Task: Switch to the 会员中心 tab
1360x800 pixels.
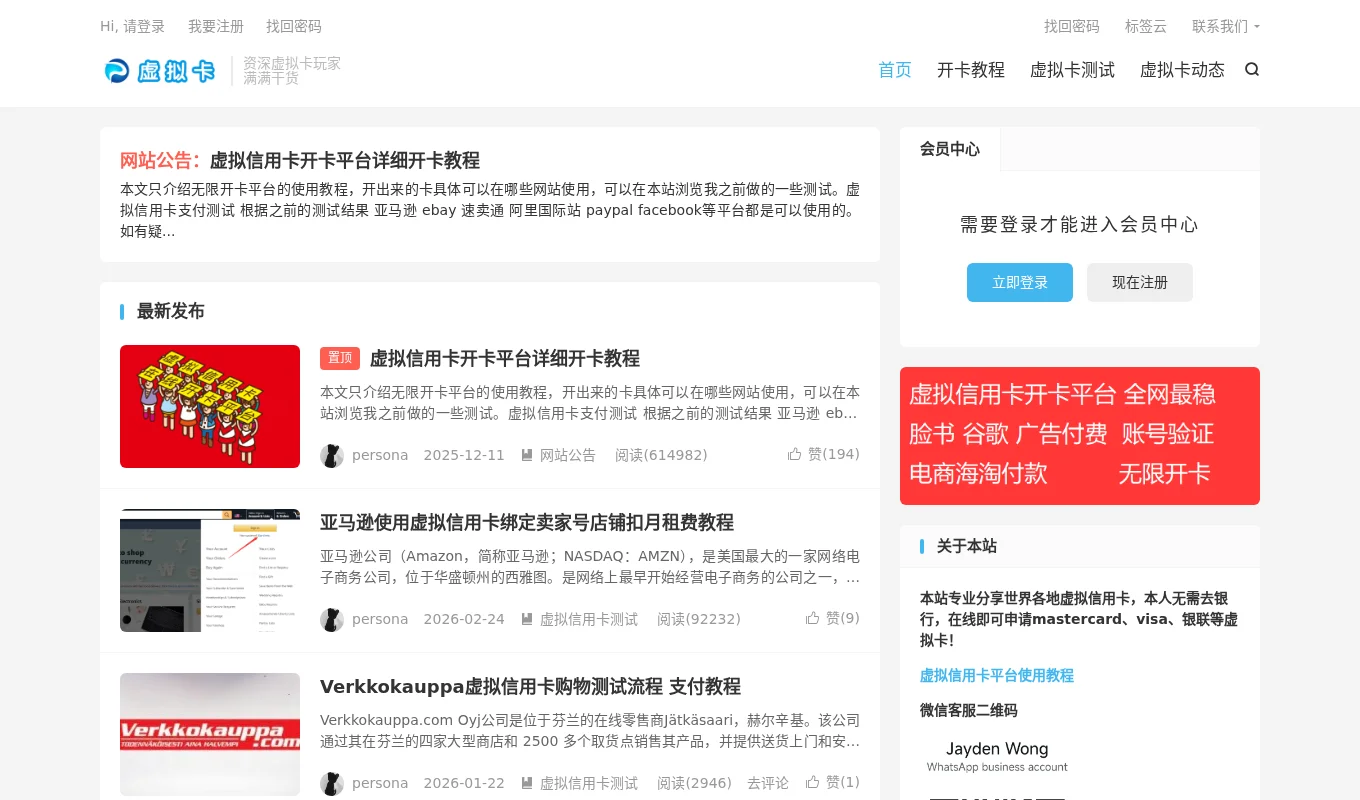Action: [x=949, y=148]
